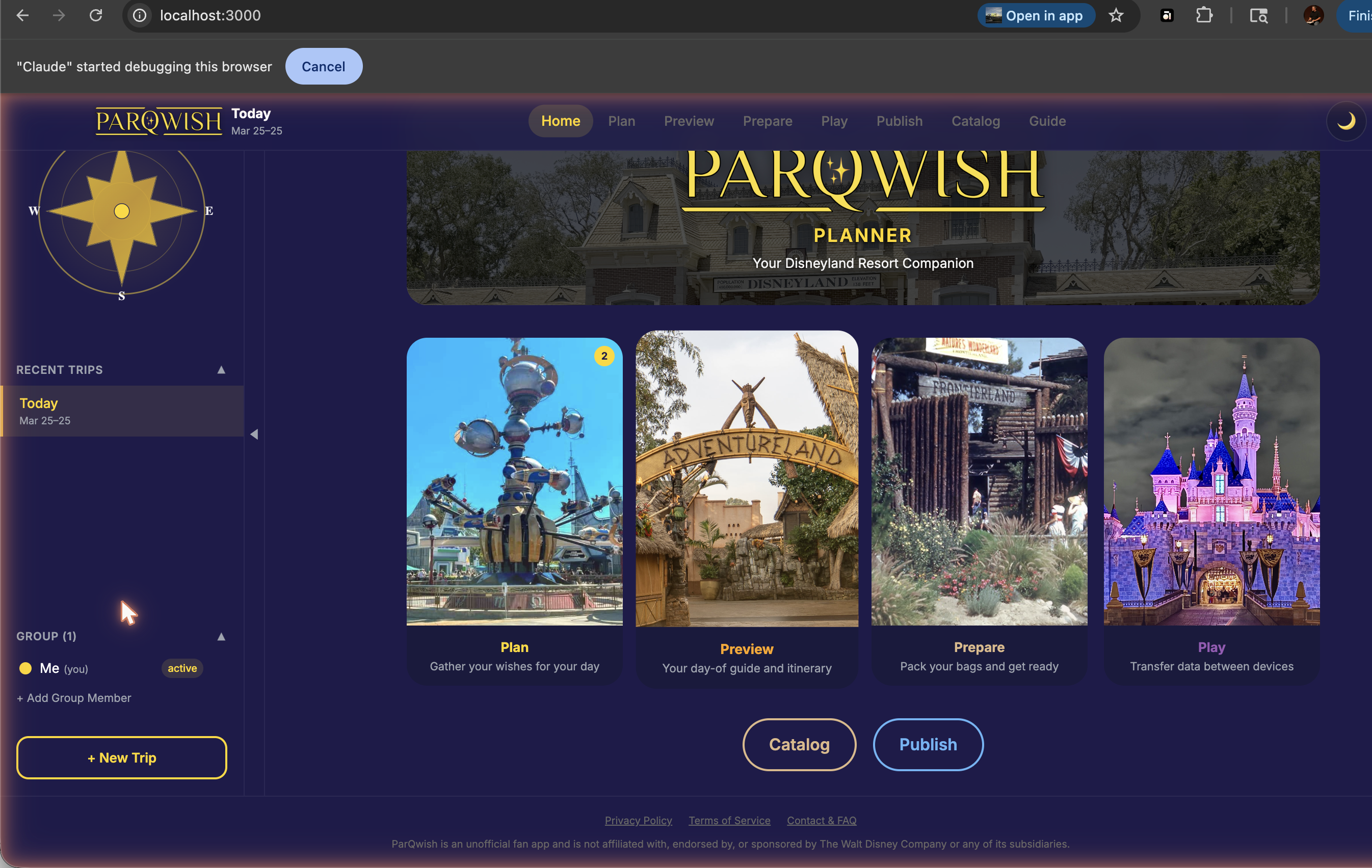Image resolution: width=1372 pixels, height=868 pixels.
Task: Click the browser forward arrow
Action: pyautogui.click(x=59, y=15)
